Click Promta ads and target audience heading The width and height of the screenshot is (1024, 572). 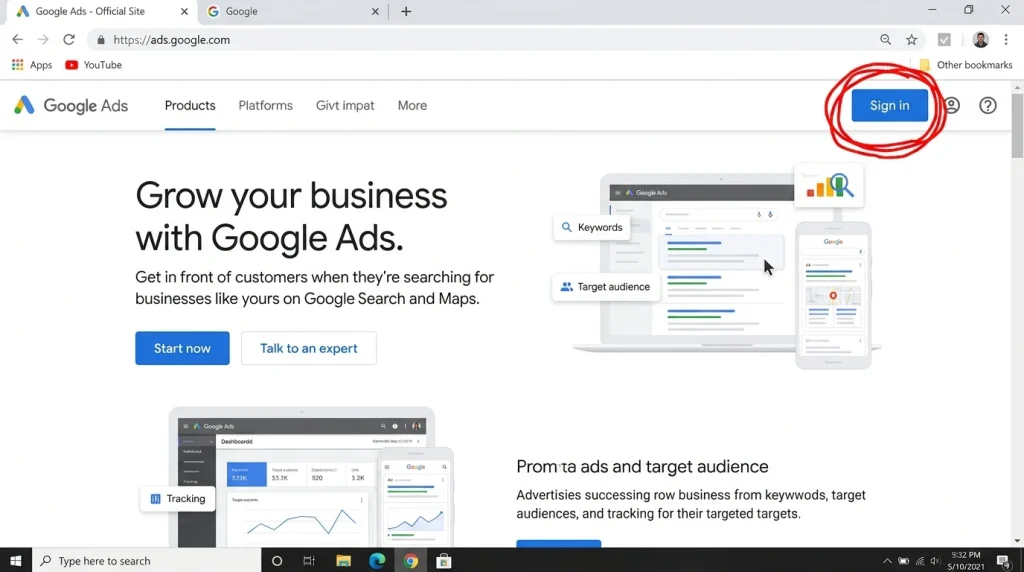pos(642,466)
